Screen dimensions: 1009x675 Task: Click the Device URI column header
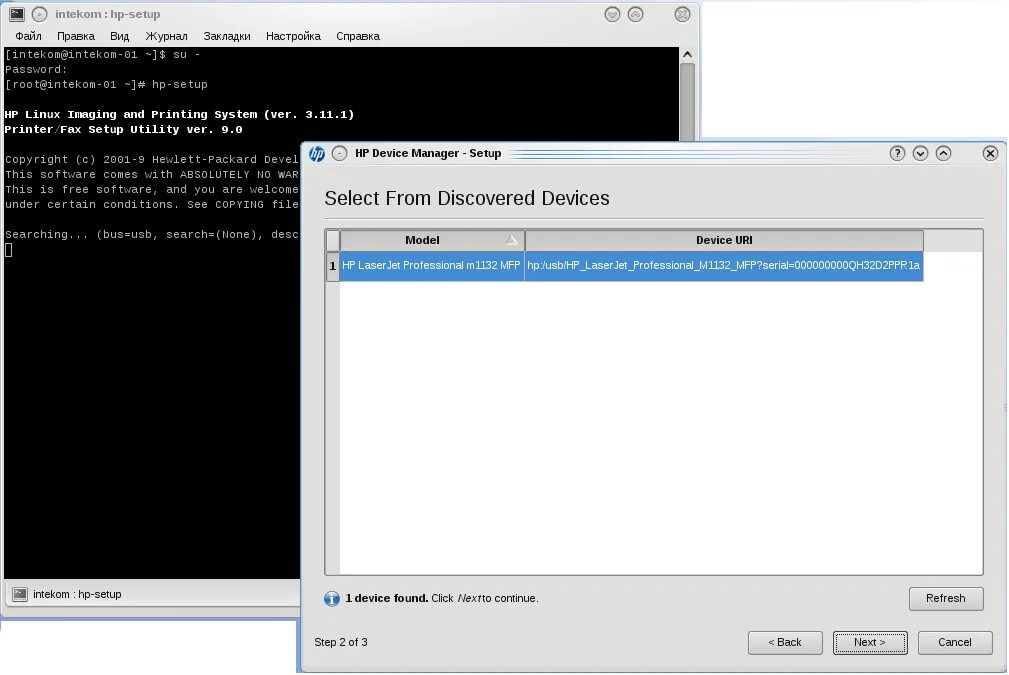[724, 240]
